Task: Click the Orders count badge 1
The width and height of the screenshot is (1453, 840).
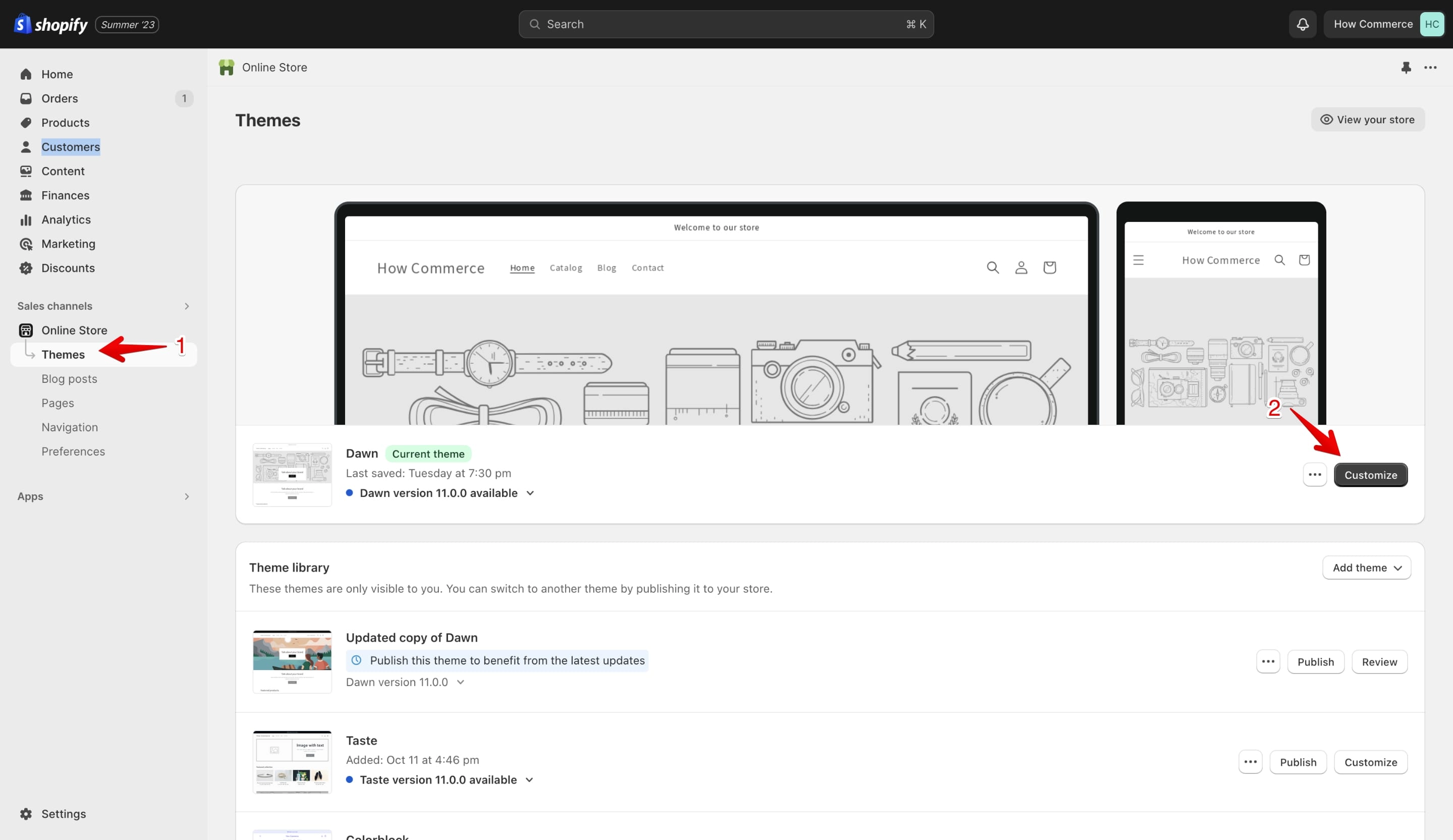Action: pos(184,98)
